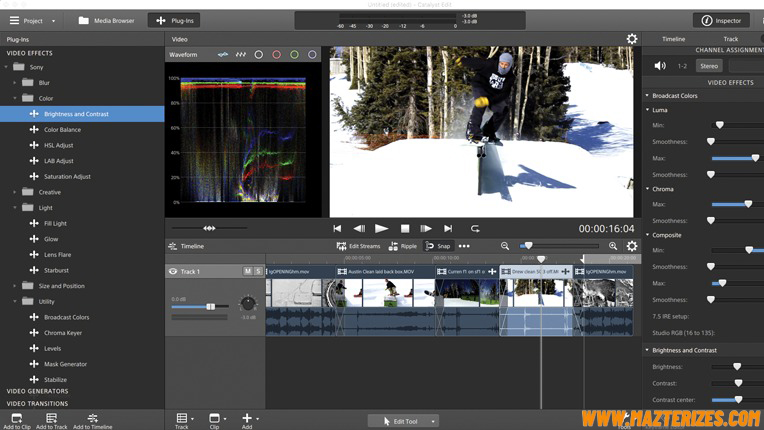Select the Lens Flare plug-in

(x=57, y=255)
